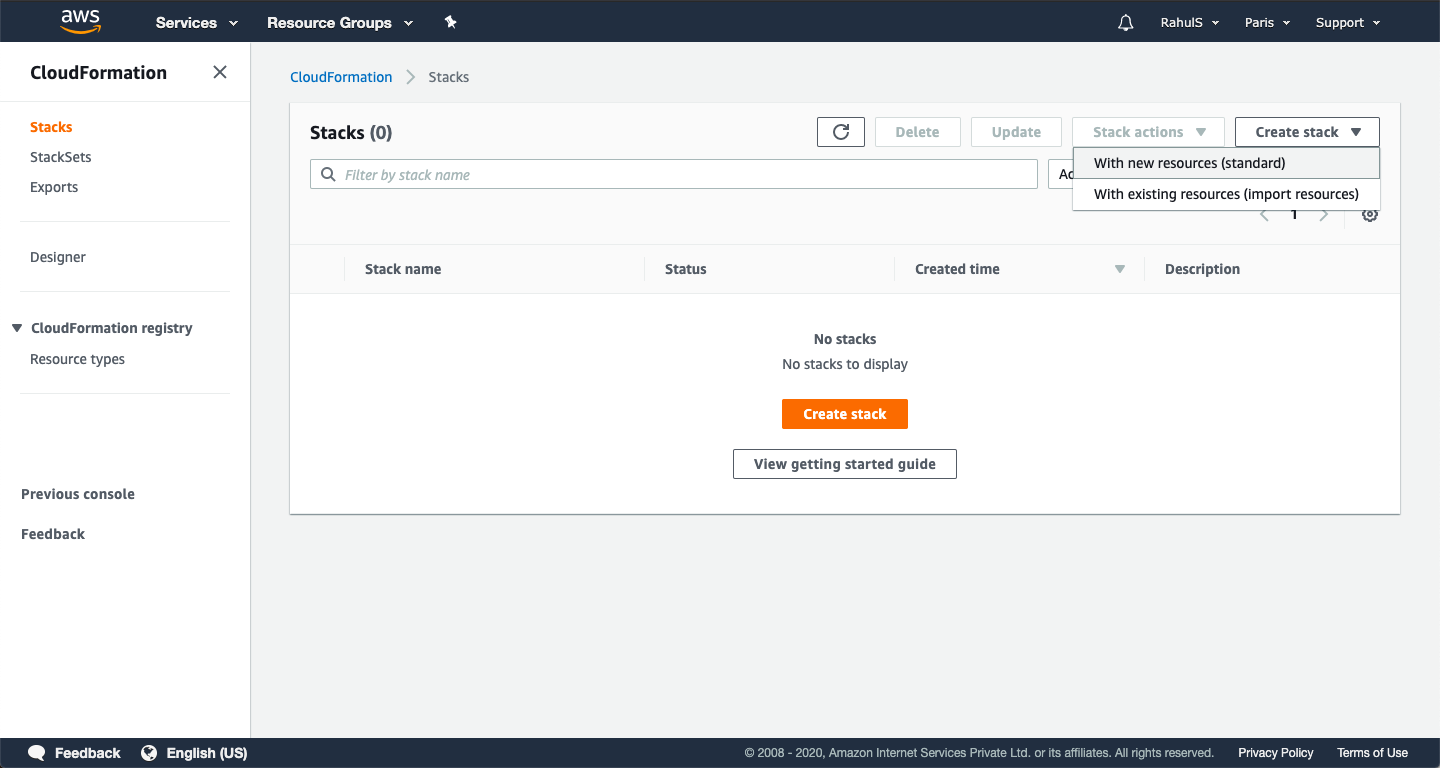Click View getting started guide button
Viewport: 1440px width, 768px height.
(844, 464)
